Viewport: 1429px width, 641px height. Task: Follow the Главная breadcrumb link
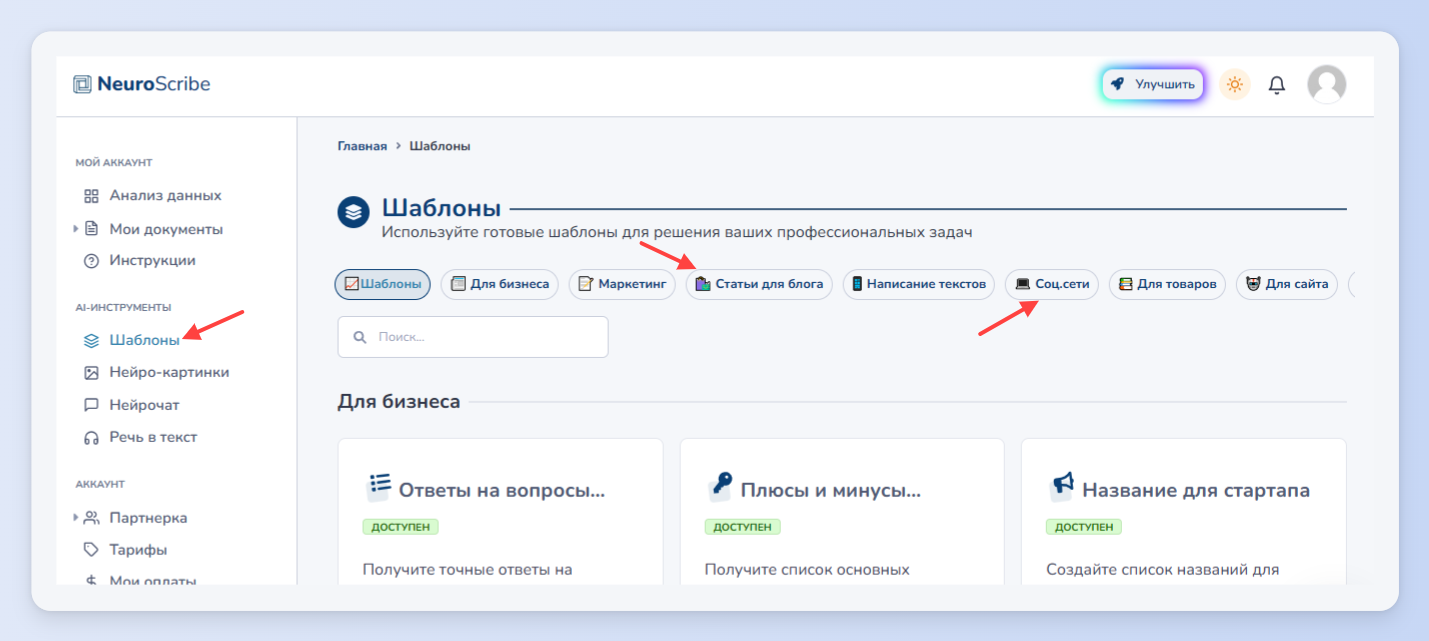point(362,146)
